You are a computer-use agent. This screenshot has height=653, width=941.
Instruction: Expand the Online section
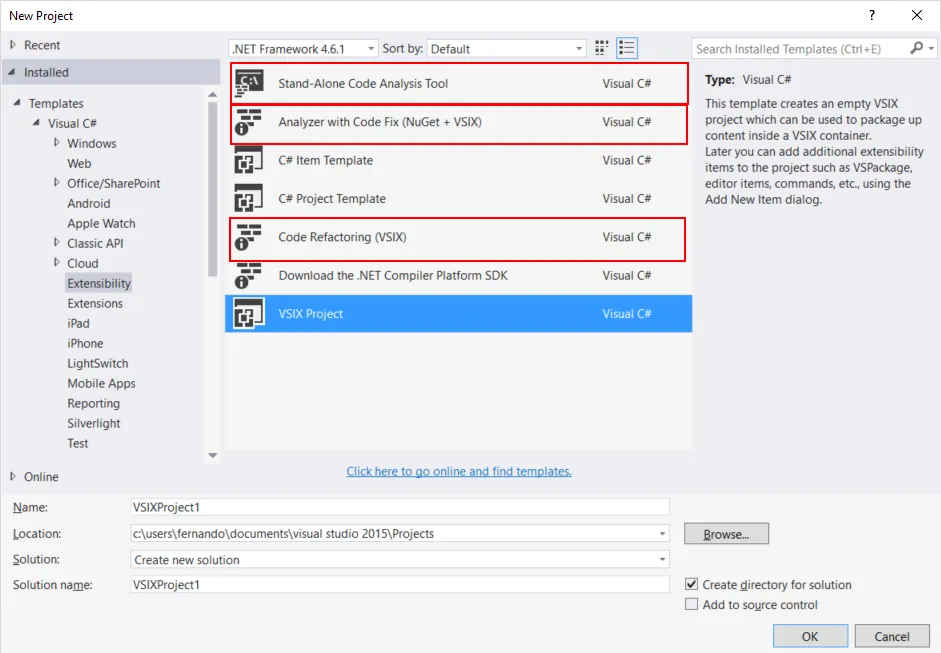pos(13,477)
